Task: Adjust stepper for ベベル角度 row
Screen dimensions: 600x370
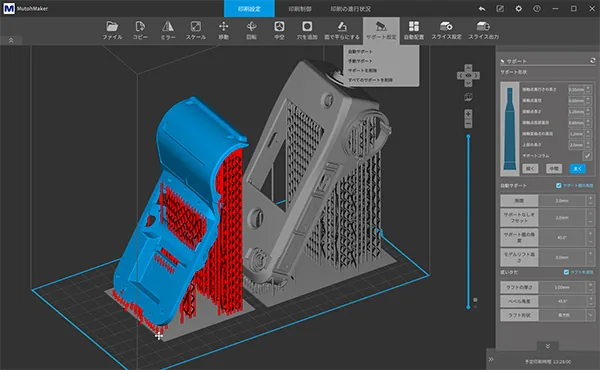Action: click(590, 301)
